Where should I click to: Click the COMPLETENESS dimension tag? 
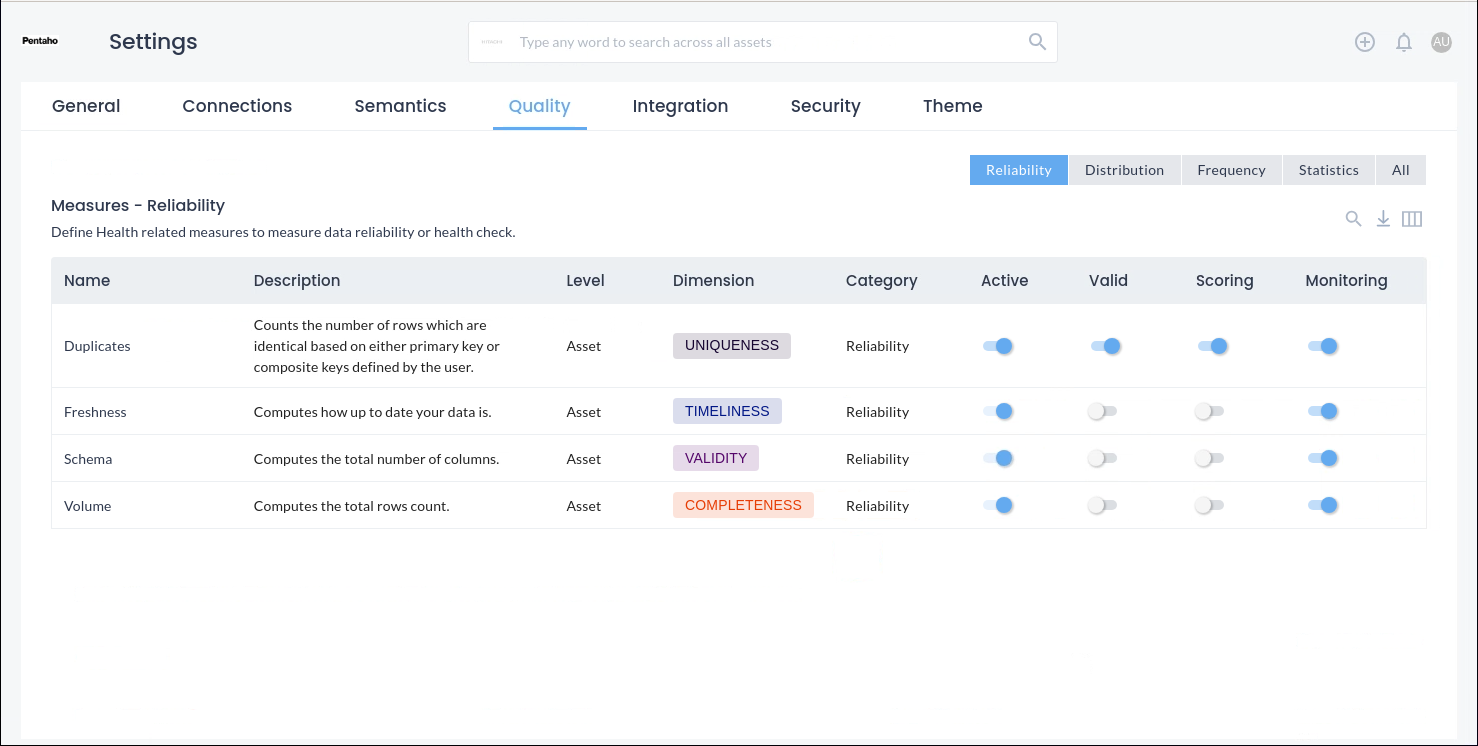743,506
